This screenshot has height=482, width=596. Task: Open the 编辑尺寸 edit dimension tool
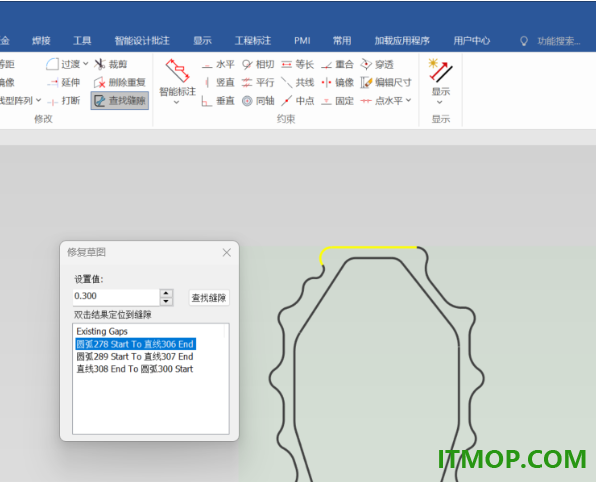click(x=386, y=82)
